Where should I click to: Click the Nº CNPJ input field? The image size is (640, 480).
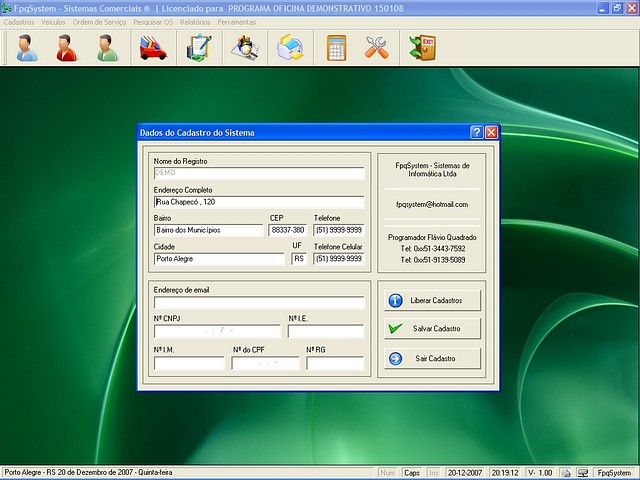pyautogui.click(x=217, y=331)
